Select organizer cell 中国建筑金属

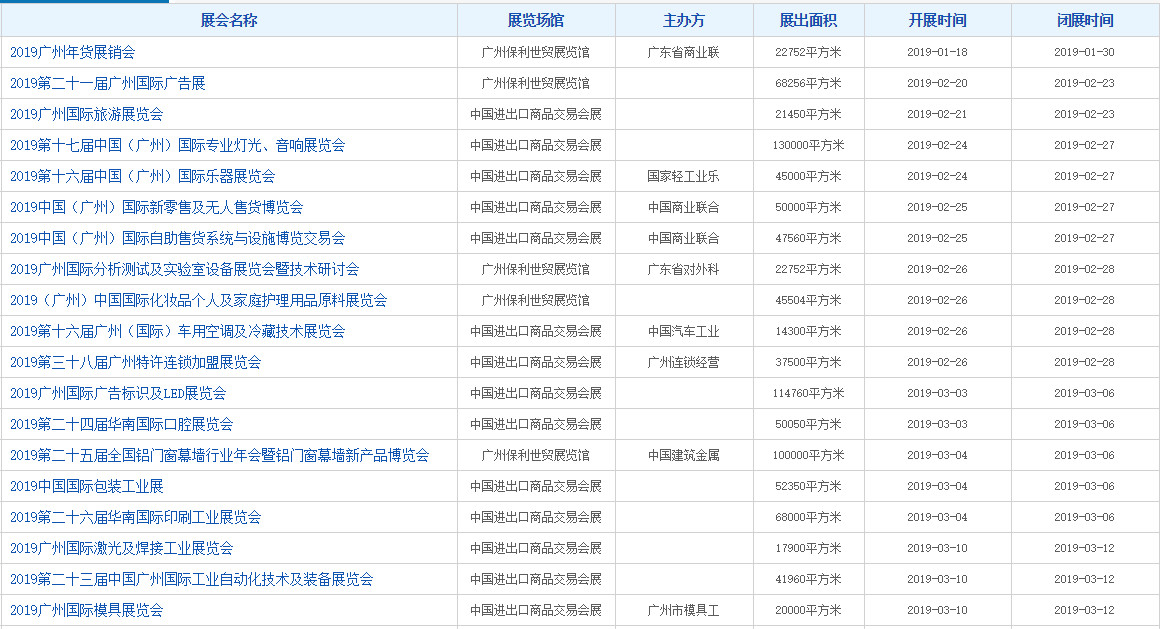pyautogui.click(x=684, y=455)
